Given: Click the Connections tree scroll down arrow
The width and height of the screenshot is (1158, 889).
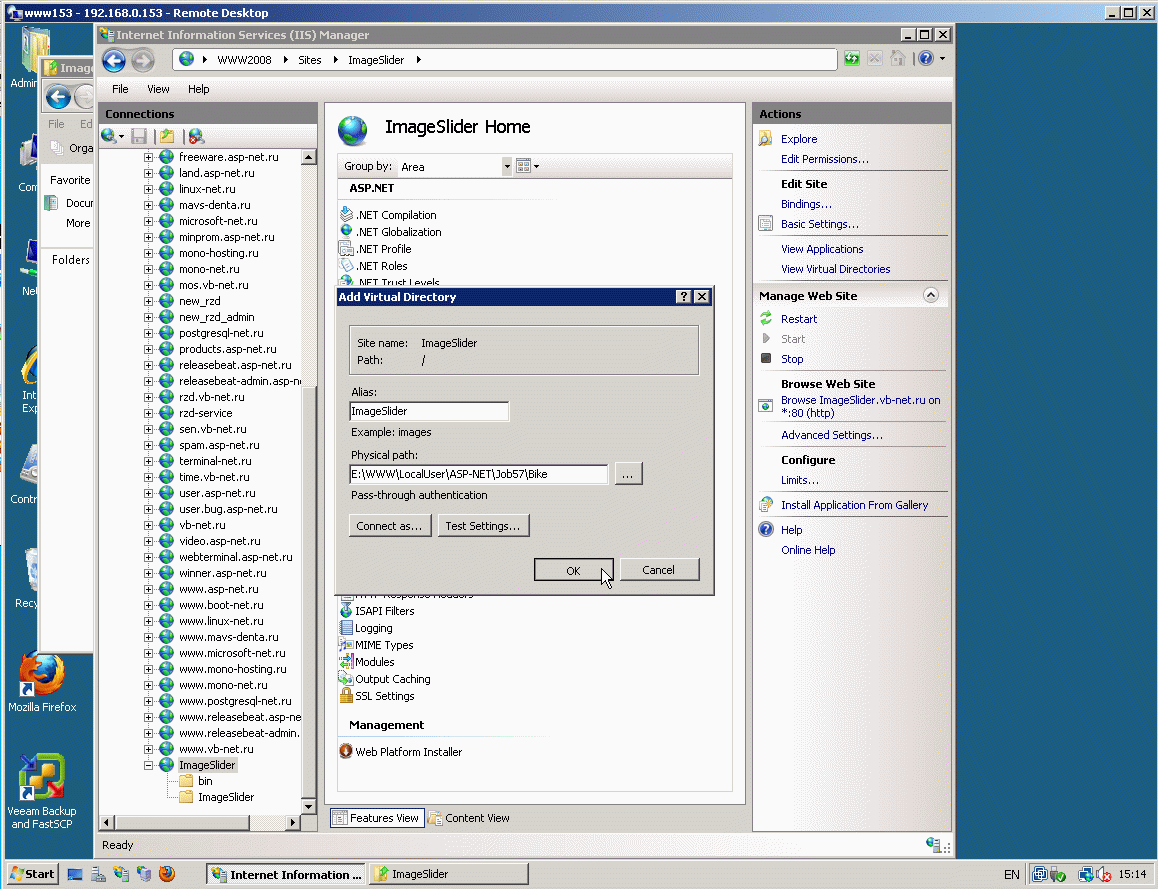Looking at the screenshot, I should [x=309, y=806].
